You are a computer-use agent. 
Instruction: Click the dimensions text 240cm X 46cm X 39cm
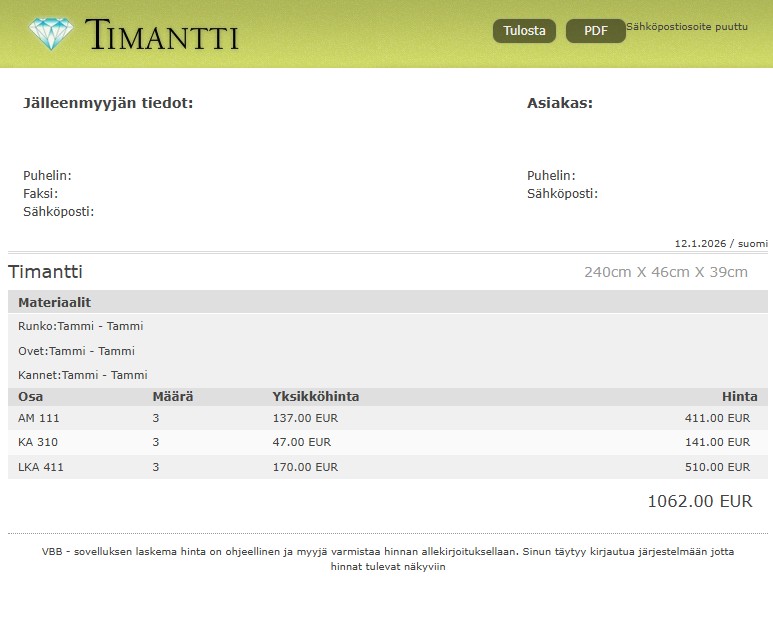[x=665, y=272]
